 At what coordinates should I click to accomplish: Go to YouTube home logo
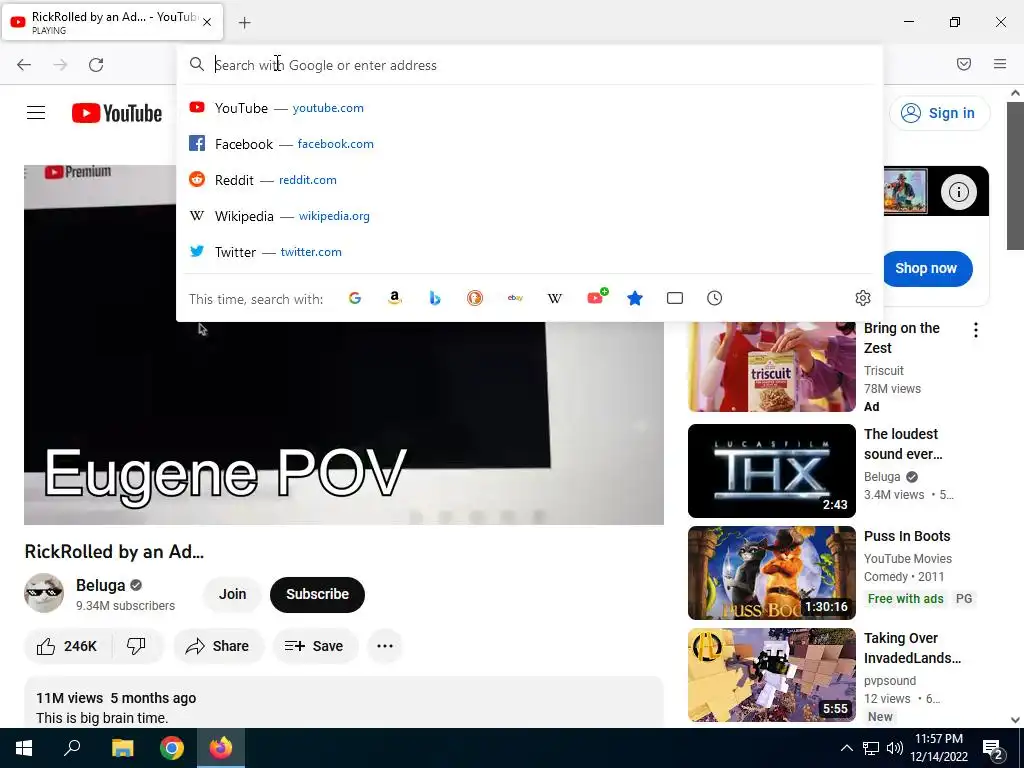[117, 113]
